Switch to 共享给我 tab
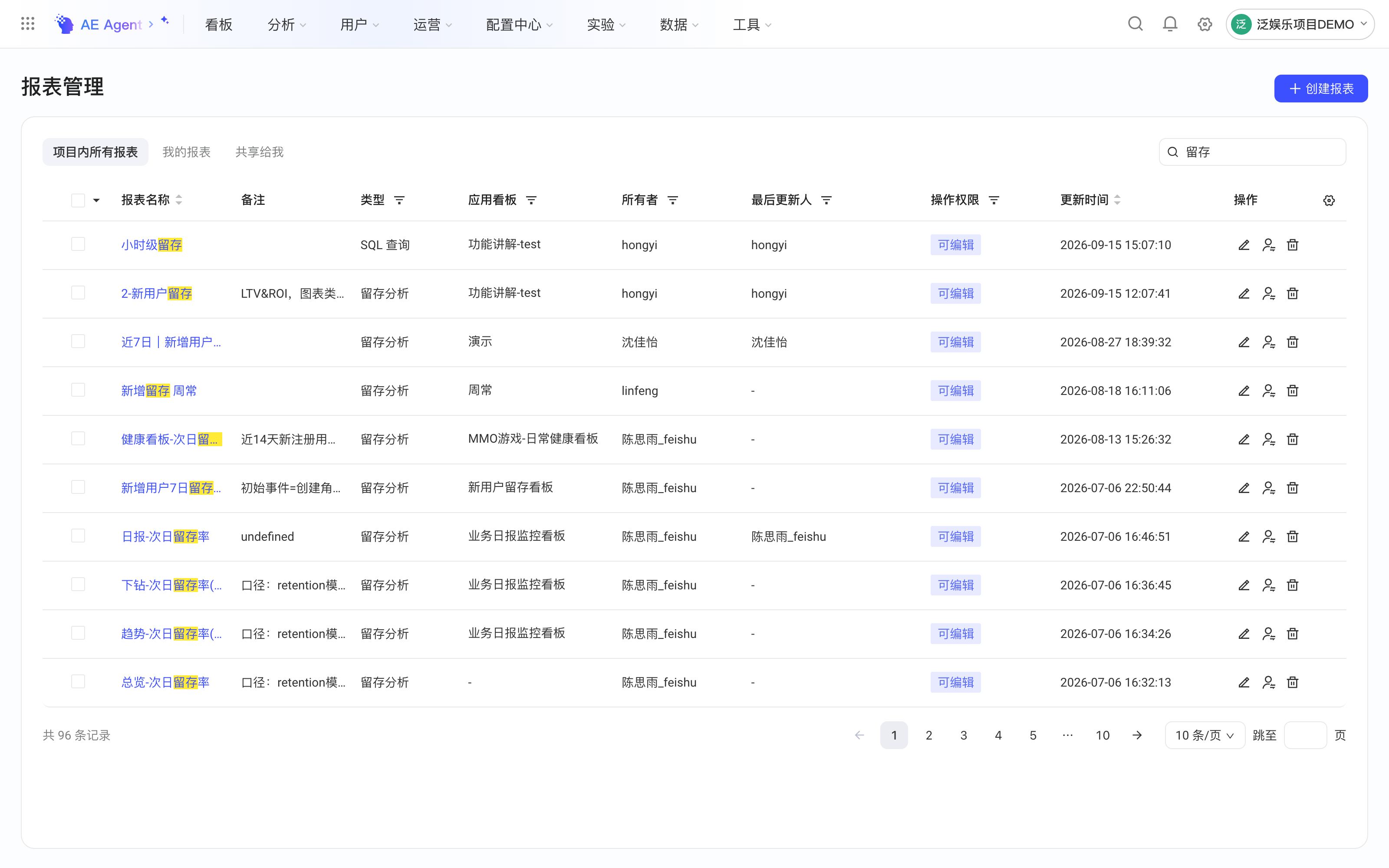The width and height of the screenshot is (1389, 868). [260, 152]
